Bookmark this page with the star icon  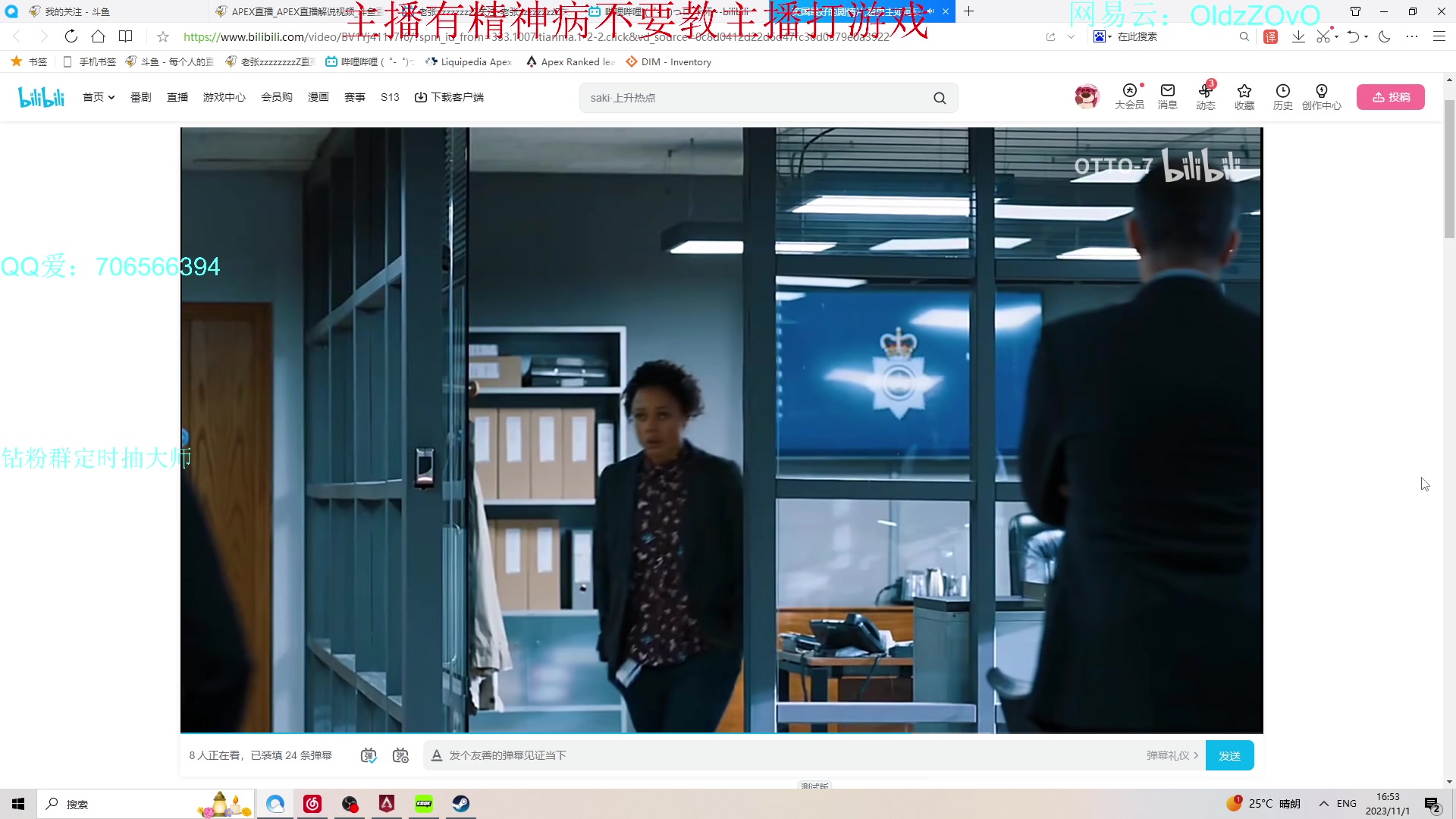[163, 36]
